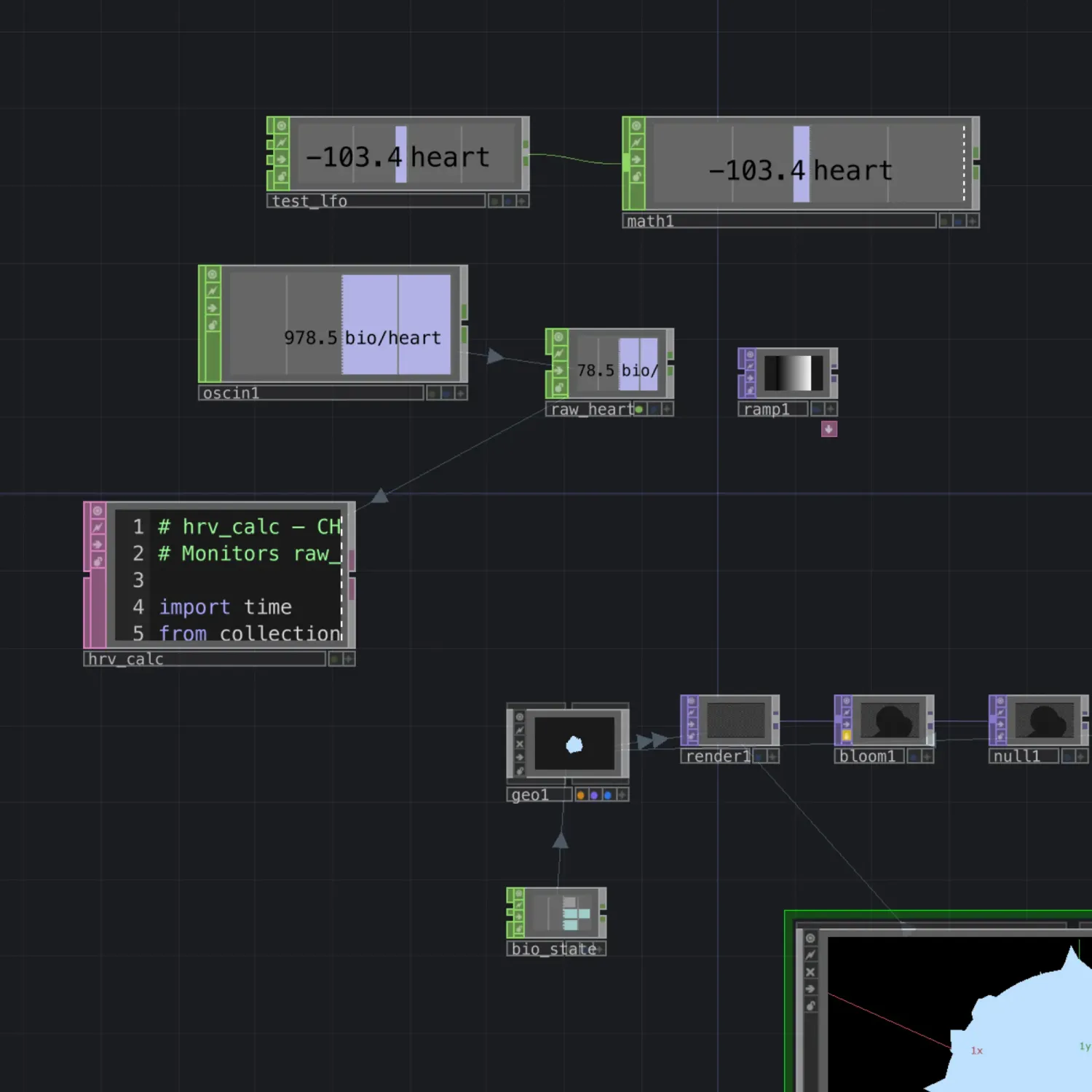Select the oscin1 name label

click(311, 393)
